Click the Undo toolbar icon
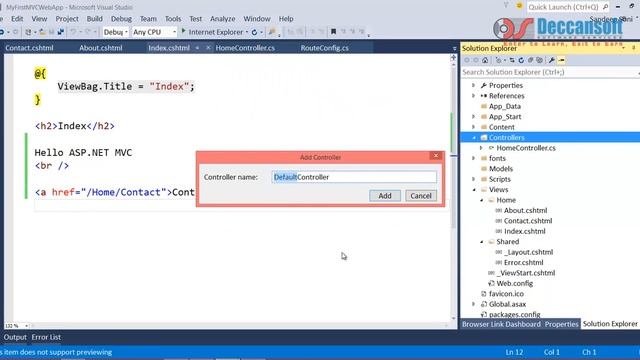This screenshot has width=640, height=360. [x=73, y=32]
